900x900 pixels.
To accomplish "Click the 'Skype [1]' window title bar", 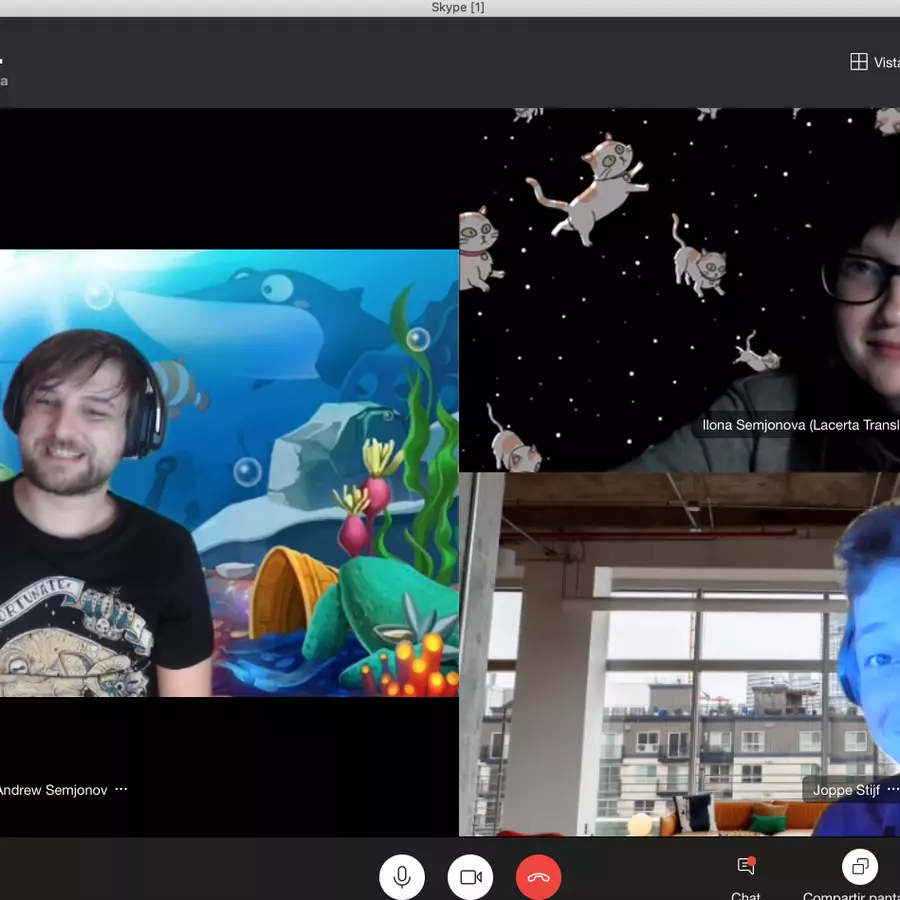I will pos(458,8).
